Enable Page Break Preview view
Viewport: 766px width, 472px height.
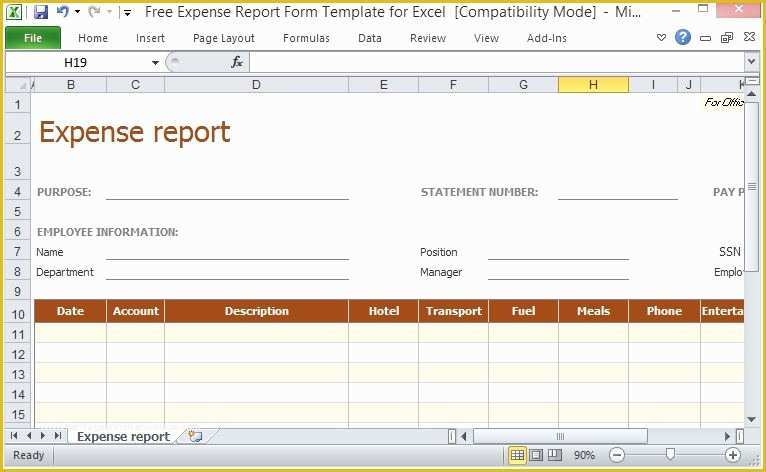pyautogui.click(x=554, y=455)
